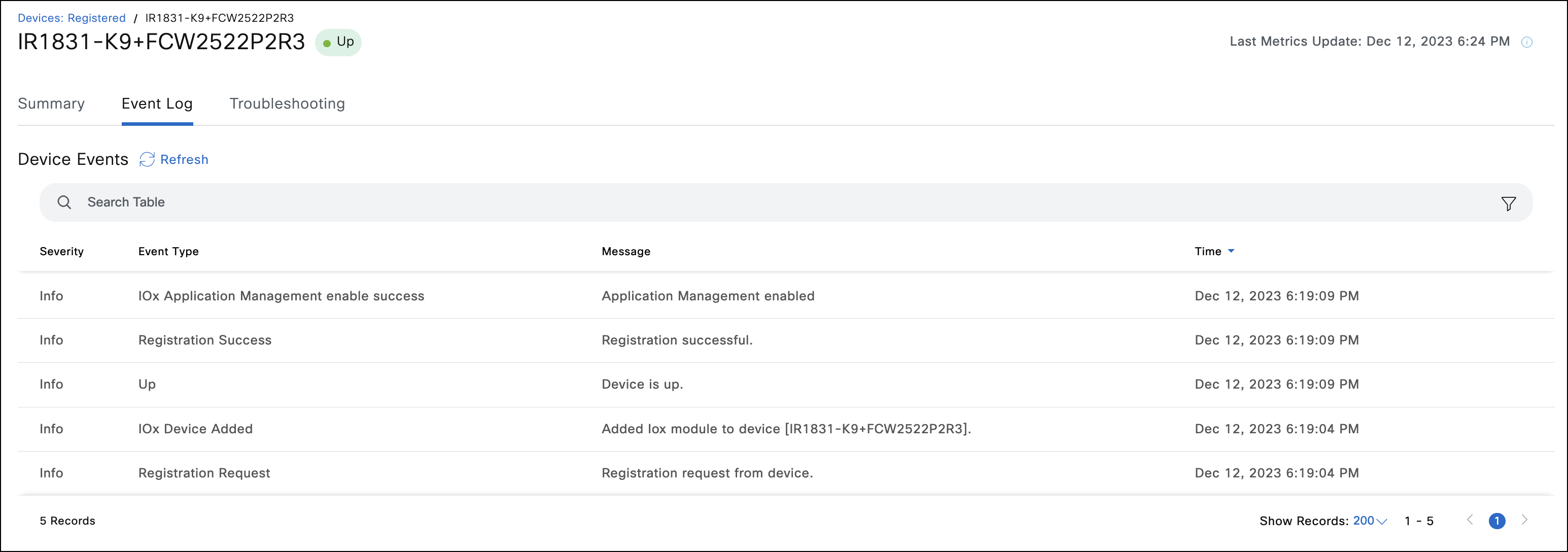
Task: Toggle the Up status badge beside the device name
Action: tap(338, 43)
